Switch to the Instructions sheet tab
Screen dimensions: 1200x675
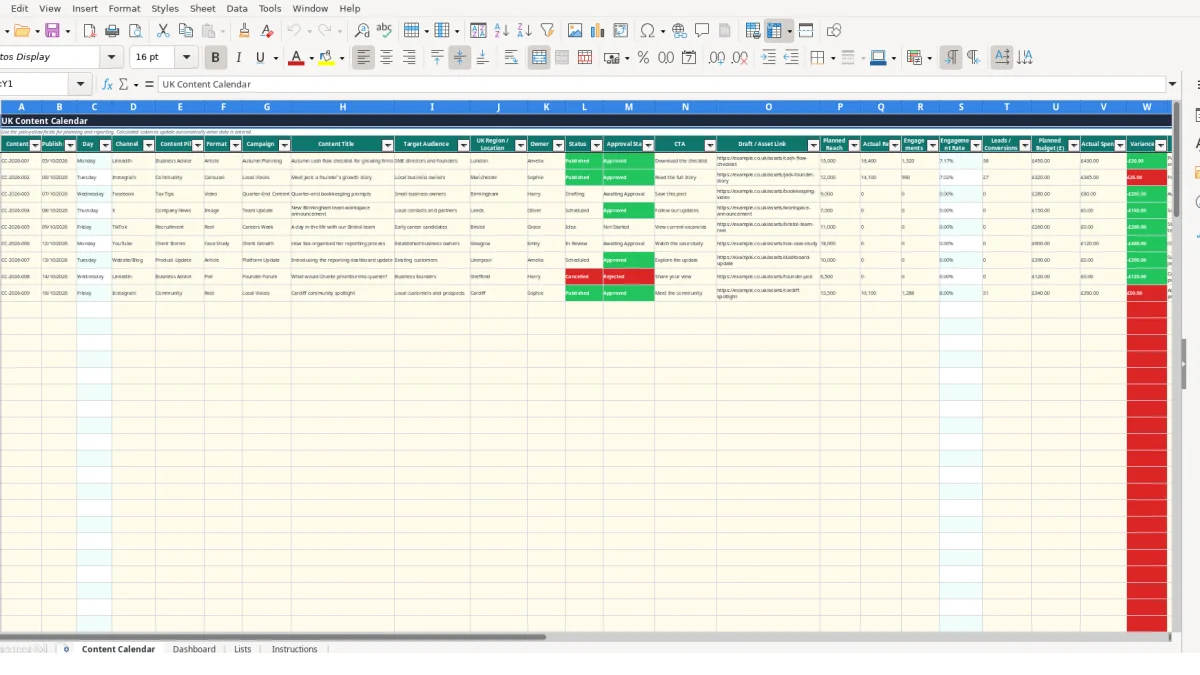(294, 649)
